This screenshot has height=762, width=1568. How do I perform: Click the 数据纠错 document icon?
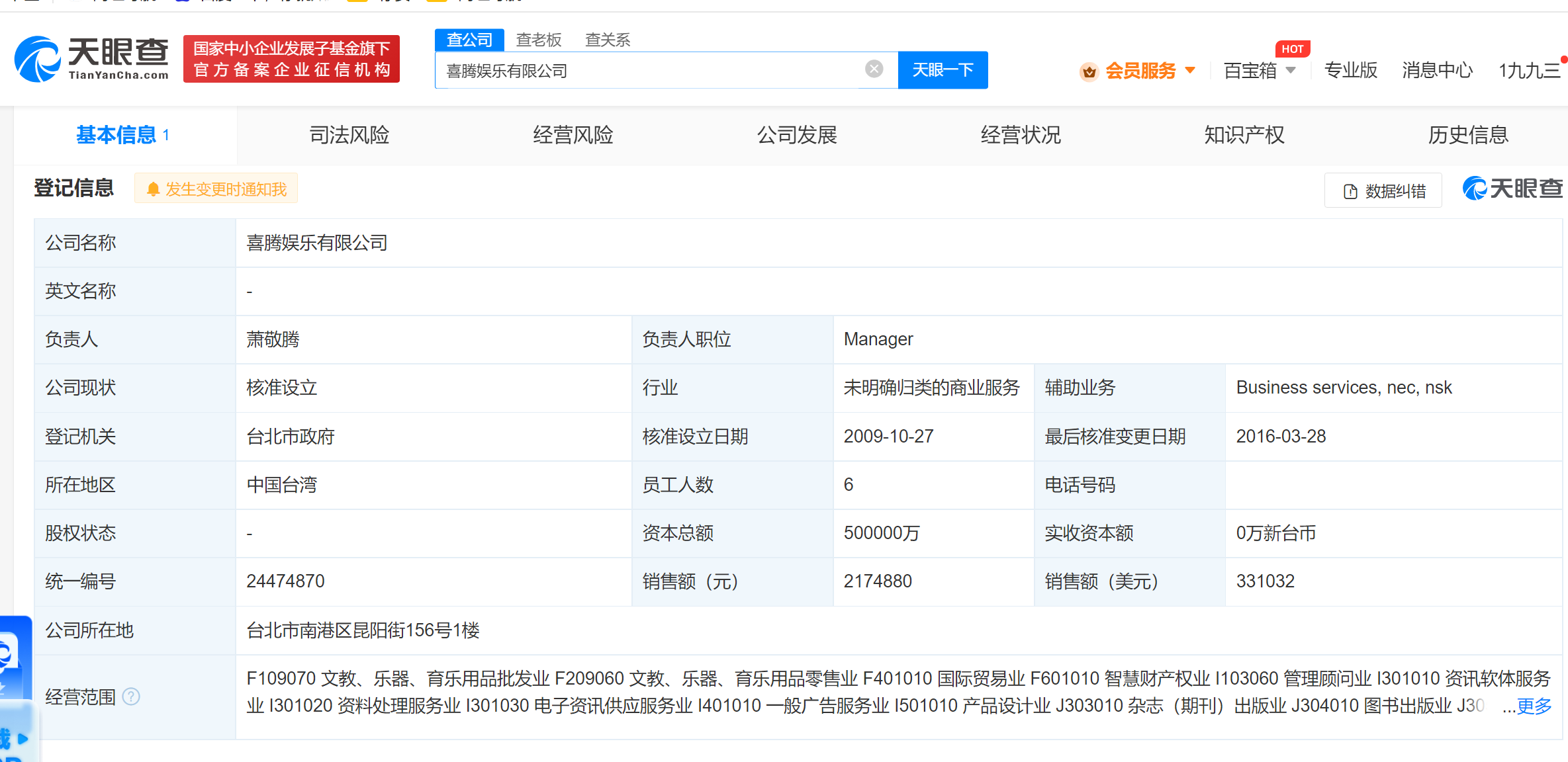(x=1350, y=191)
